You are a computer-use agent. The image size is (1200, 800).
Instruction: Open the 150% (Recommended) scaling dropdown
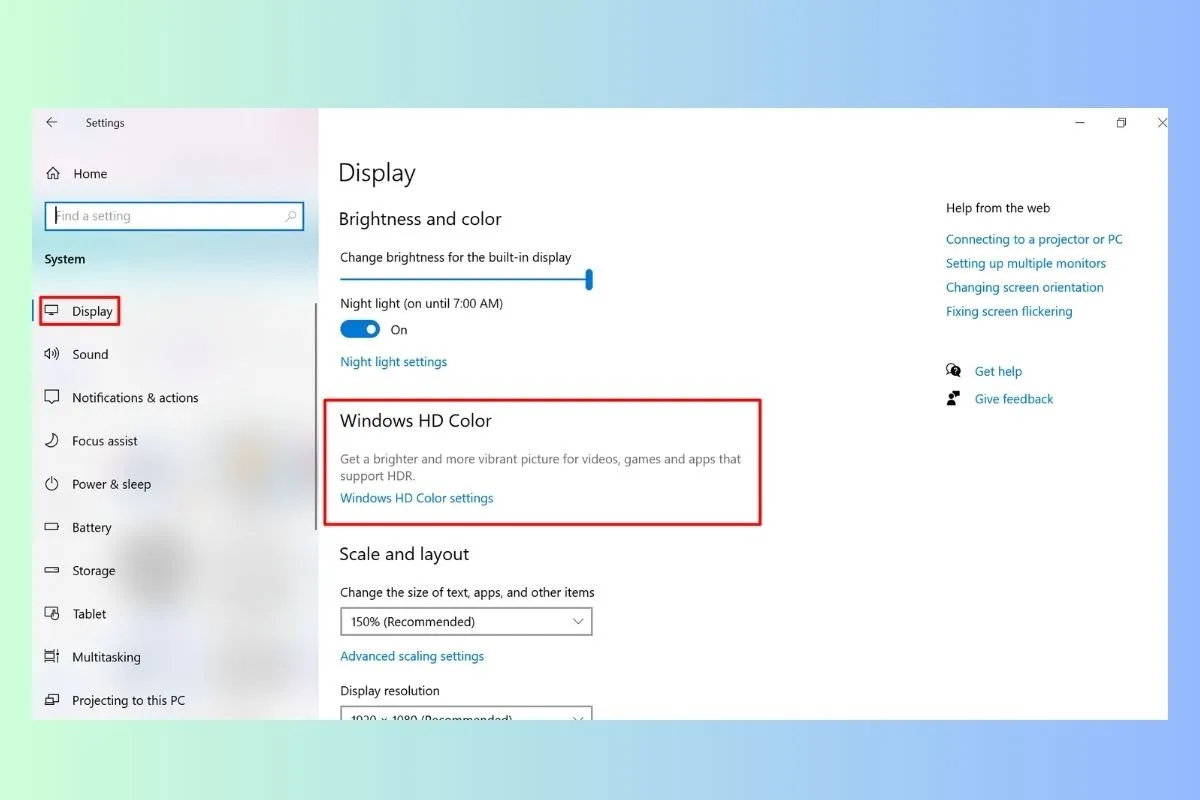point(466,622)
